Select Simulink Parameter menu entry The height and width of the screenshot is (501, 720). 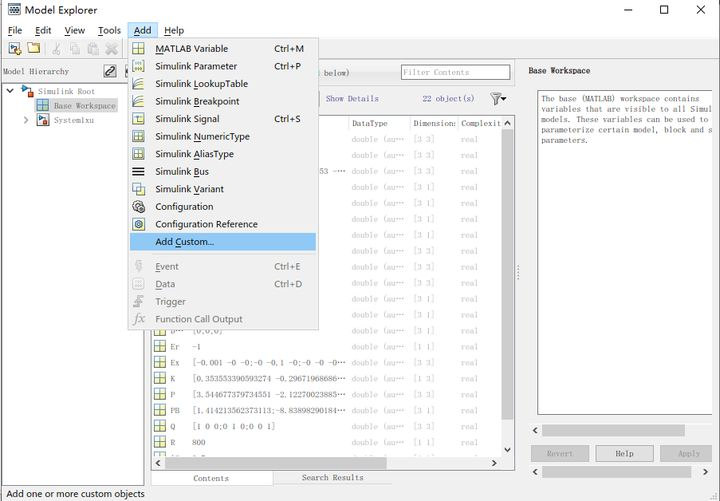click(x=223, y=66)
